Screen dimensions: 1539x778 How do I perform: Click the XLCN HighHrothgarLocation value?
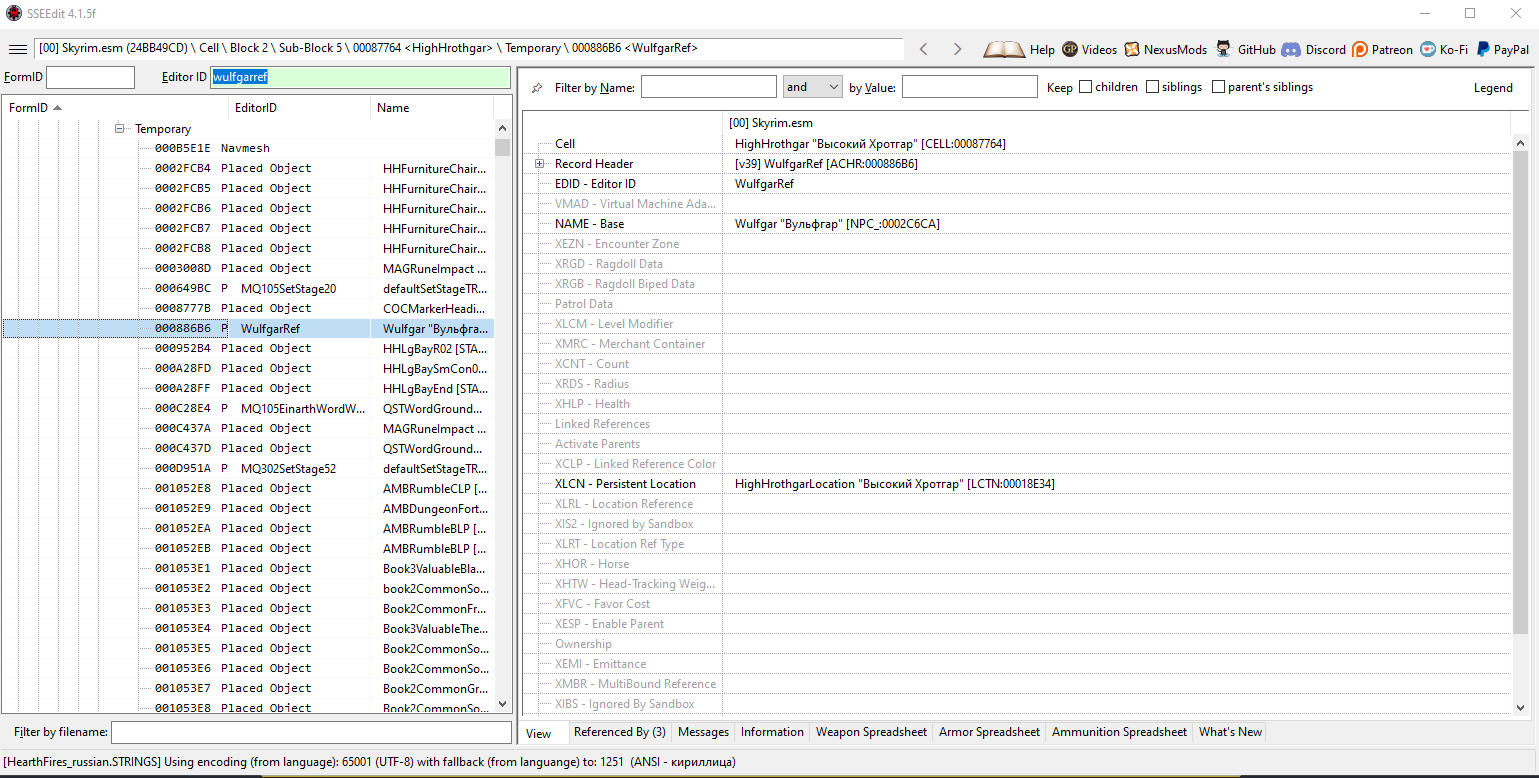(894, 484)
